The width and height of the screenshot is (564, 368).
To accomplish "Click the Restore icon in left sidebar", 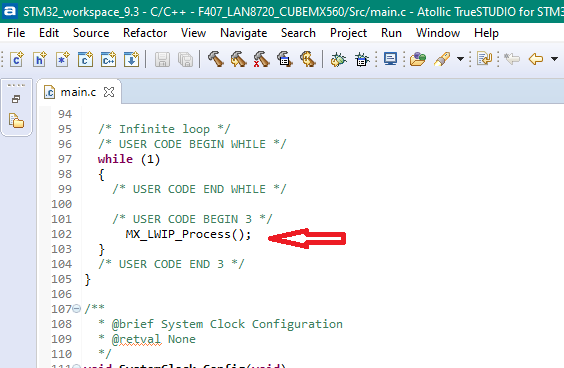I will (x=16, y=99).
